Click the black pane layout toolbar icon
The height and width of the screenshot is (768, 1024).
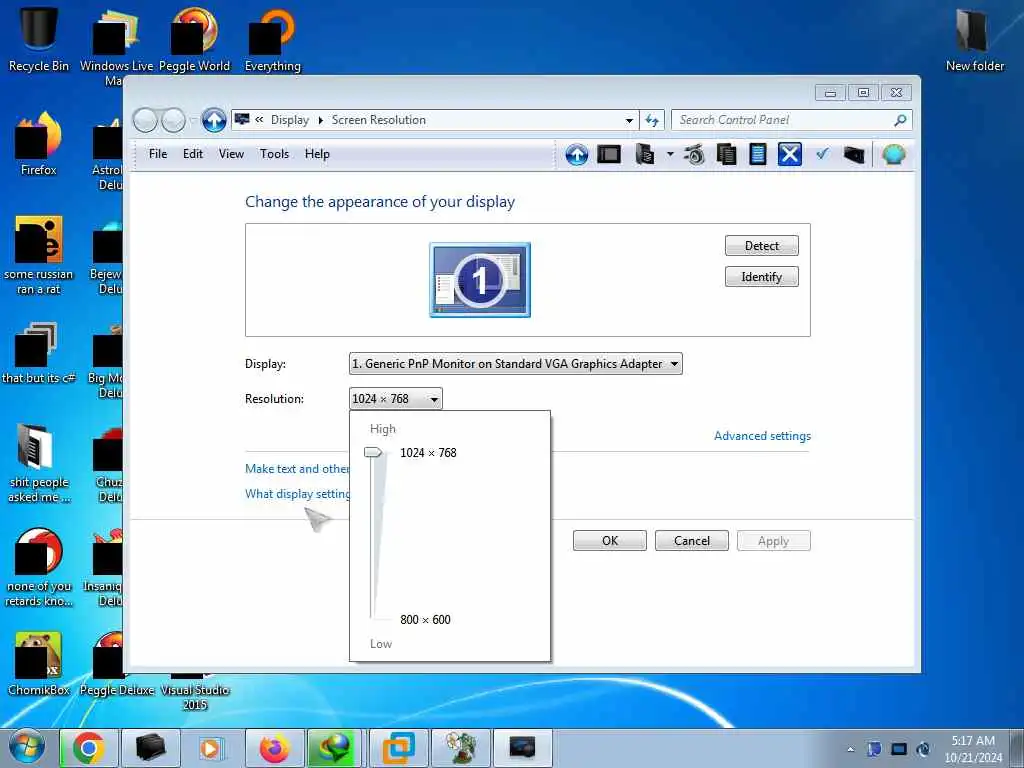(609, 155)
